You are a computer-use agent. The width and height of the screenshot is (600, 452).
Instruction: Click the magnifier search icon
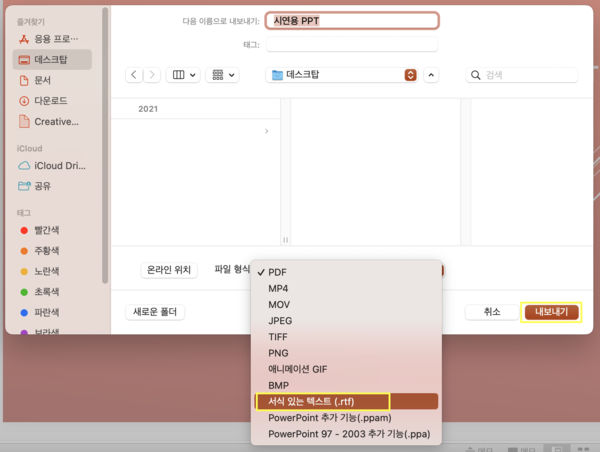point(476,75)
